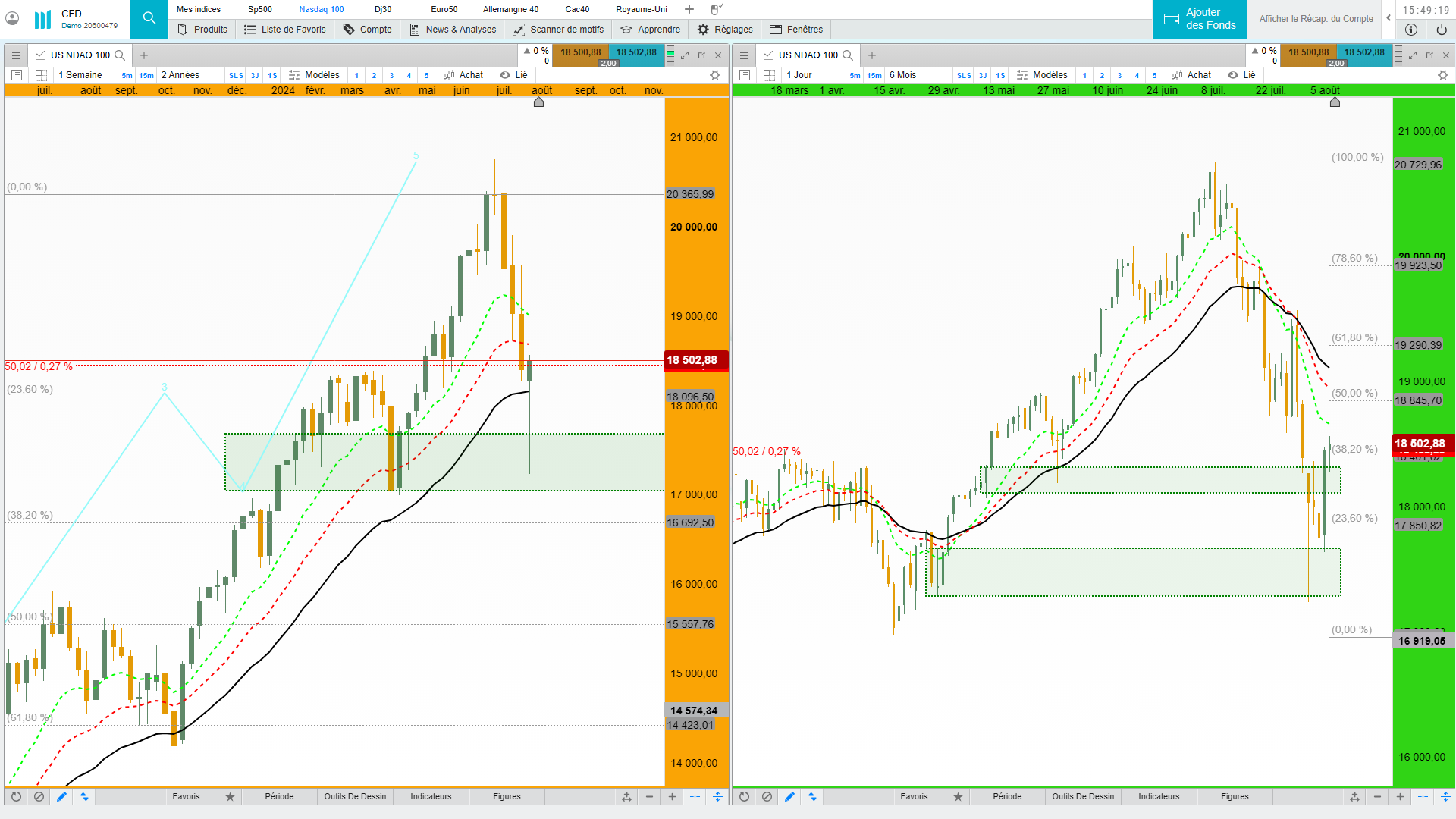Click the search magnifier icon in header
The height and width of the screenshot is (819, 1456).
(x=149, y=19)
